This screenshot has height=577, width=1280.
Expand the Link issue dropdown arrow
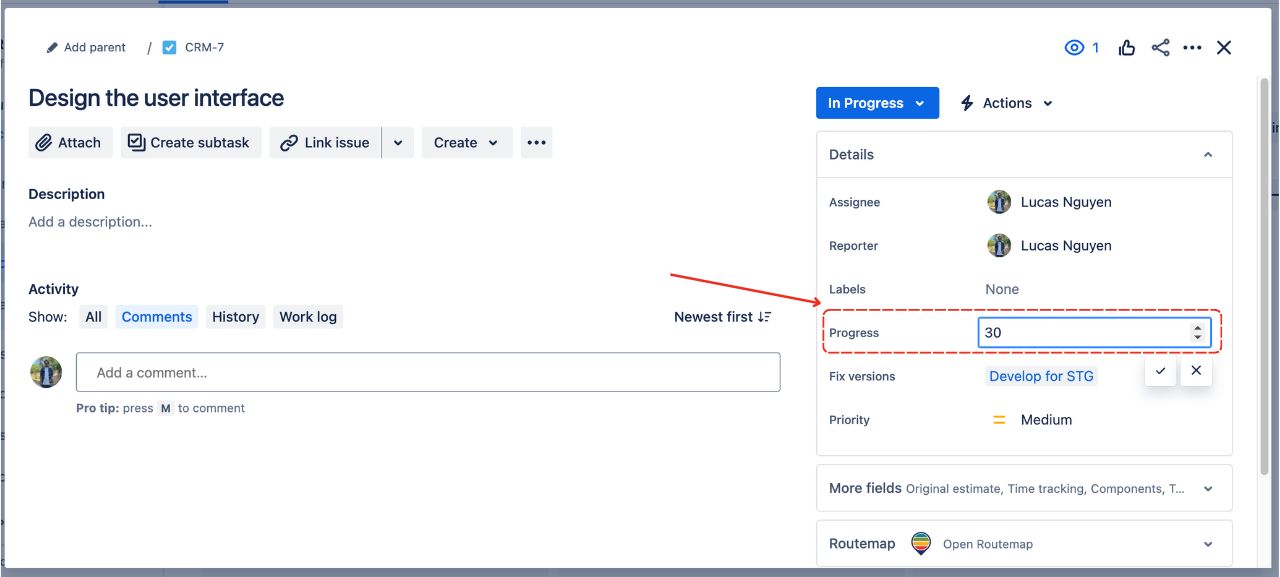(x=398, y=142)
